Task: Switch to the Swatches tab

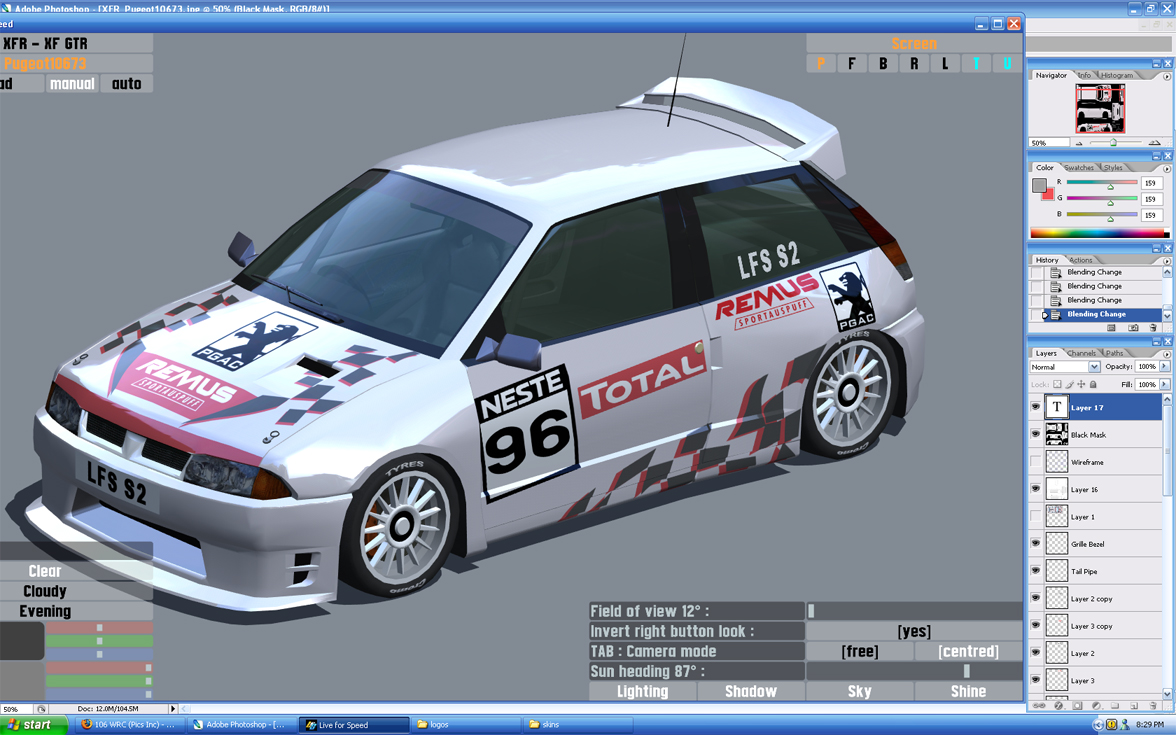Action: [x=1078, y=168]
